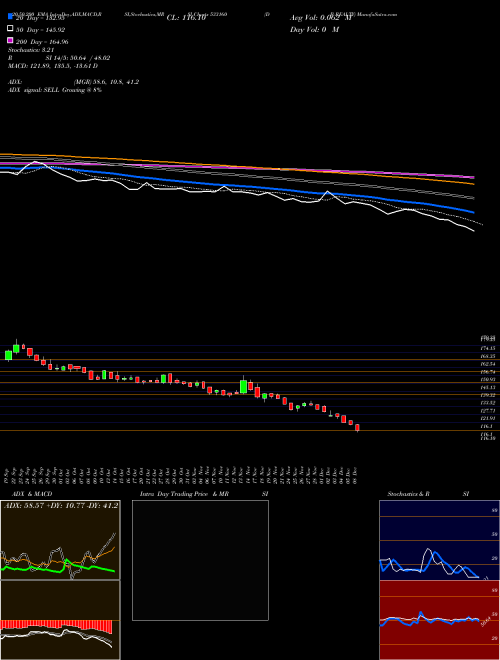This screenshot has width=500, height=660.
Task: Click the magenta 200 Day legend swatch
Action: [10, 41]
